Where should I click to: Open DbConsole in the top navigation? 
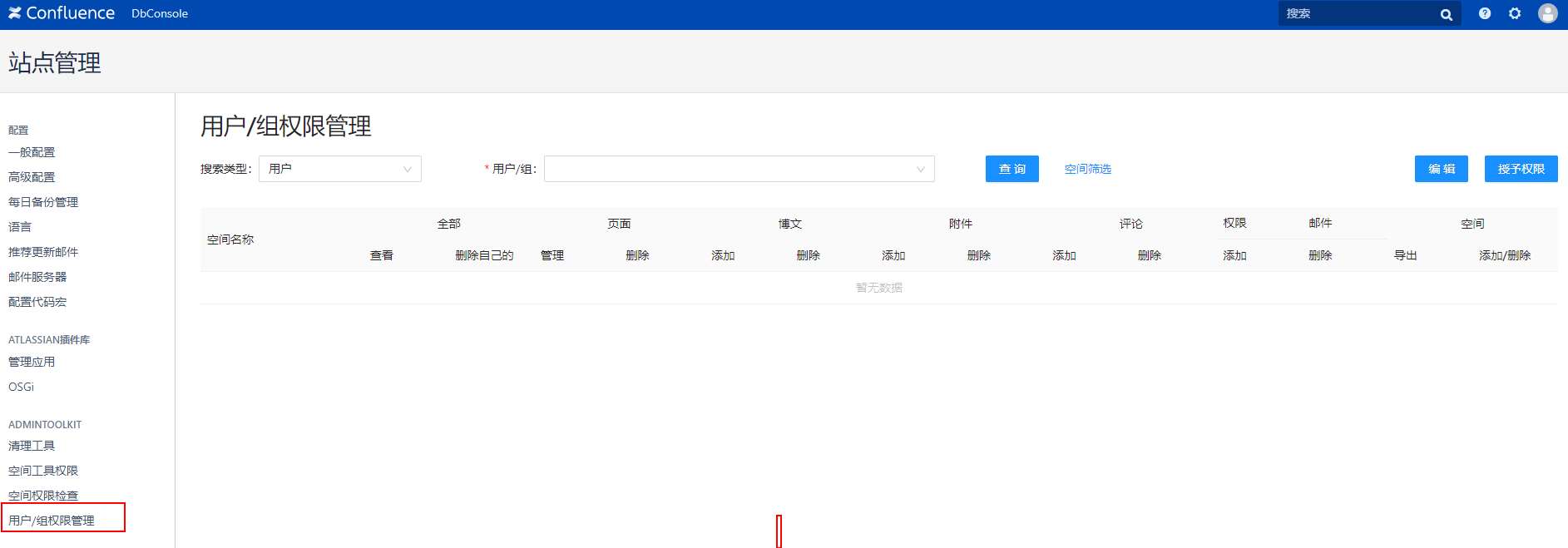pyautogui.click(x=160, y=13)
